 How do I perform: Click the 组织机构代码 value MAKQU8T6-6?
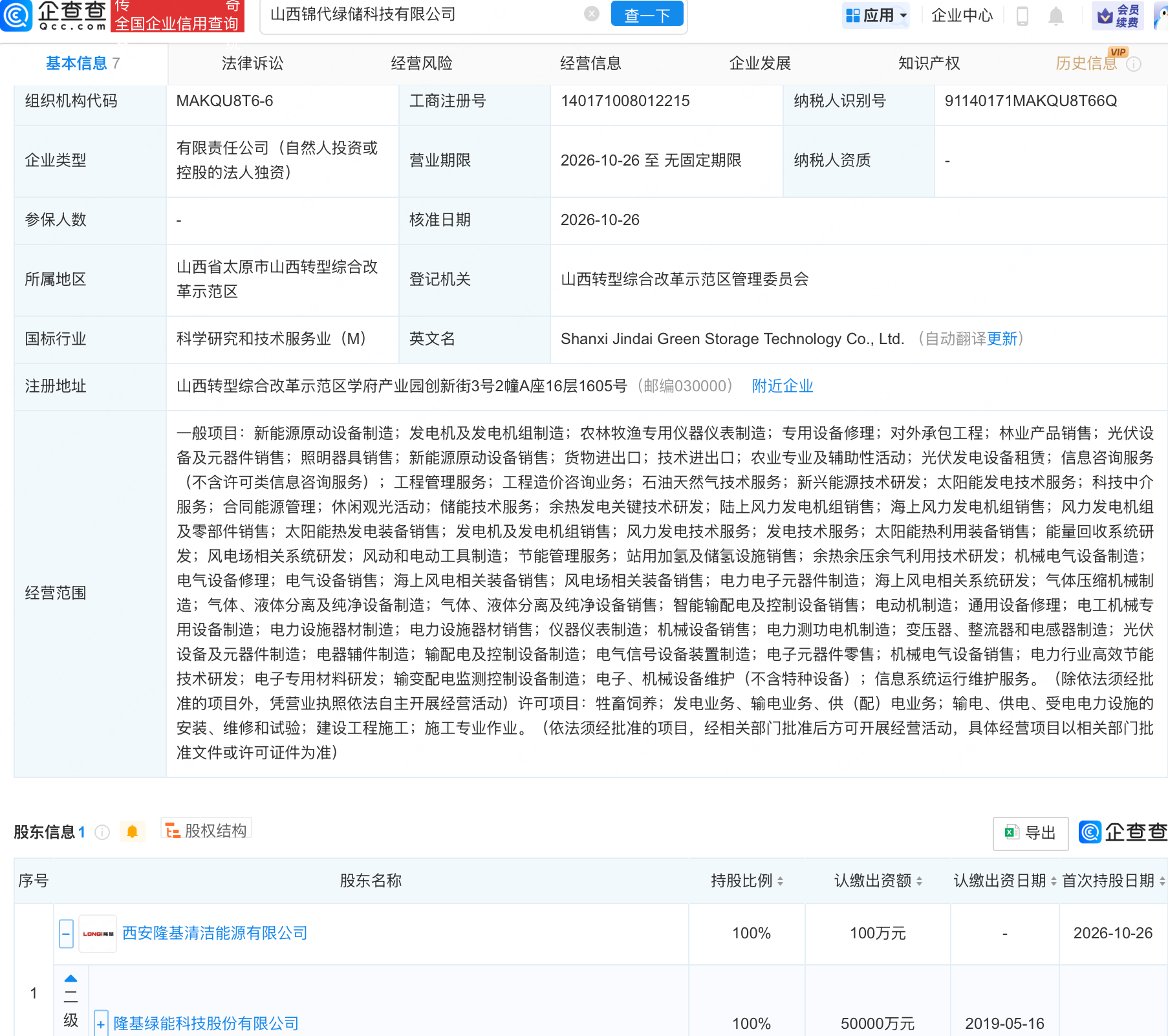[x=224, y=101]
